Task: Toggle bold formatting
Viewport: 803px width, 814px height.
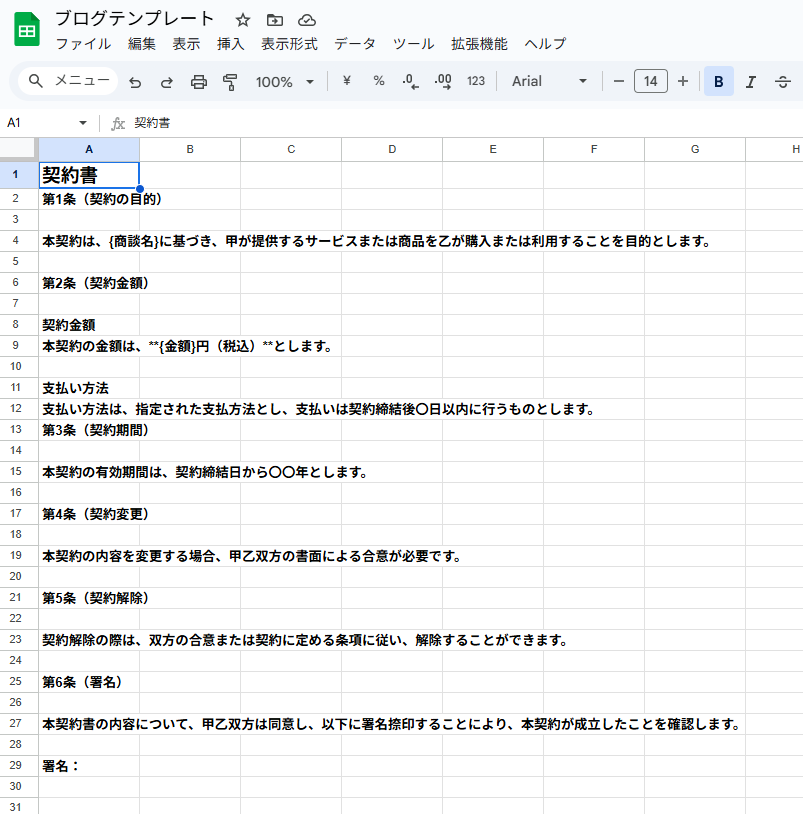Action: click(x=718, y=82)
